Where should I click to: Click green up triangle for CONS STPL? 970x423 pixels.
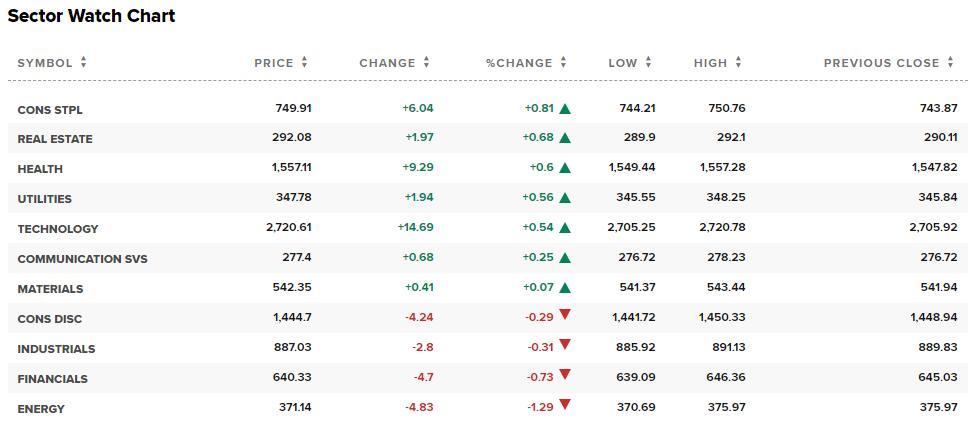(564, 109)
